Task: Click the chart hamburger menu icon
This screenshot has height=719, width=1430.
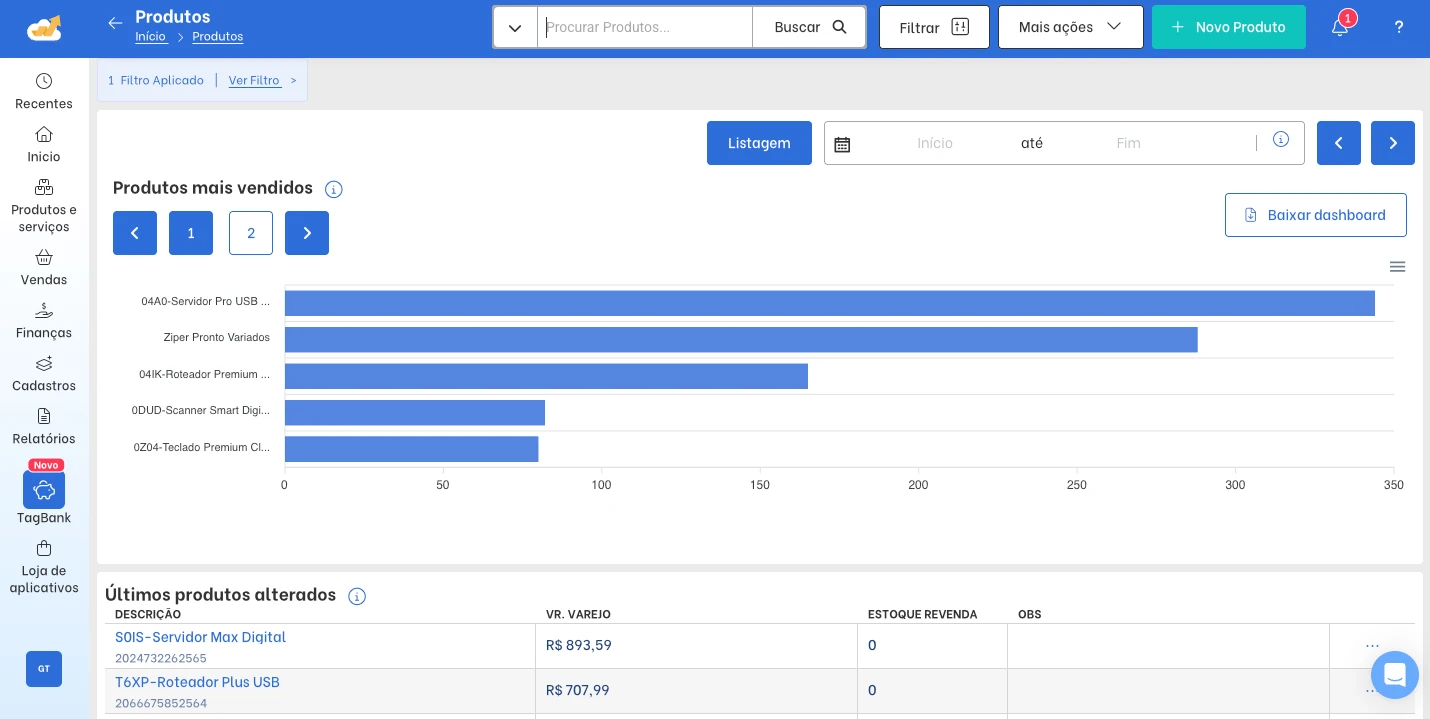Action: [x=1398, y=267]
